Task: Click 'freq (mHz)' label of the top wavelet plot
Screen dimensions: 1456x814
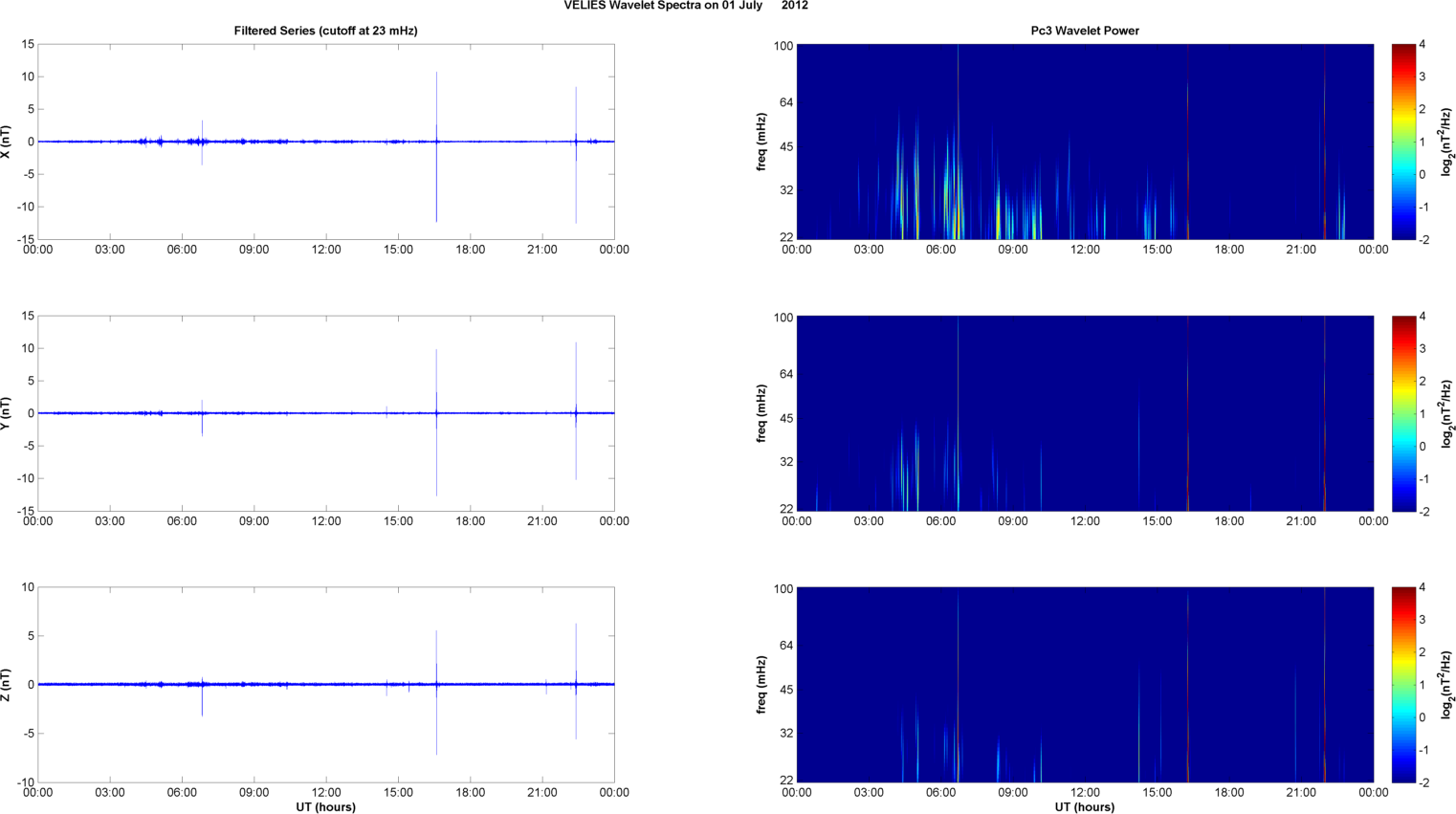Action: pyautogui.click(x=761, y=142)
